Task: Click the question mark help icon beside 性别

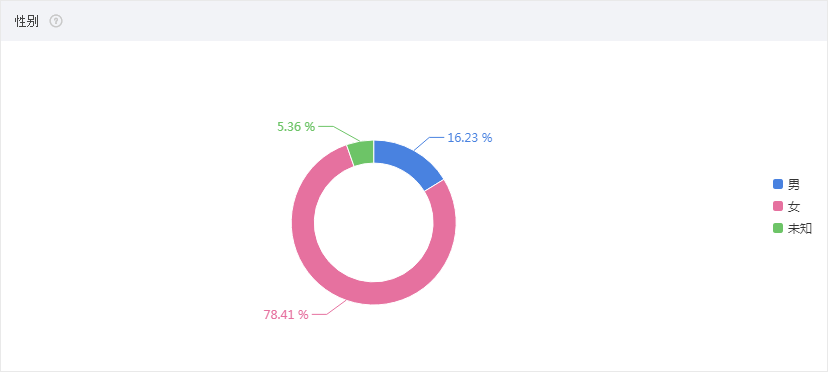Action: click(x=56, y=22)
